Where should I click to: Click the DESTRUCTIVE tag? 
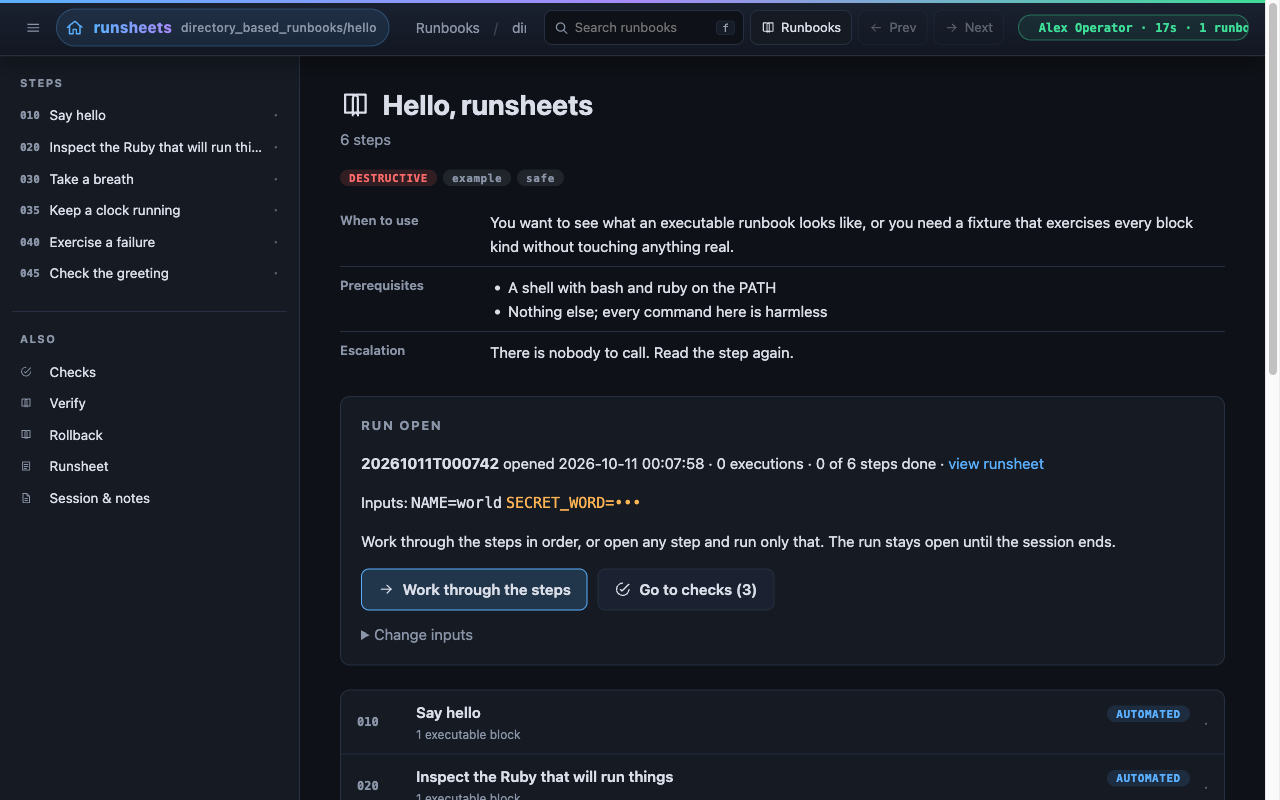[x=388, y=178]
